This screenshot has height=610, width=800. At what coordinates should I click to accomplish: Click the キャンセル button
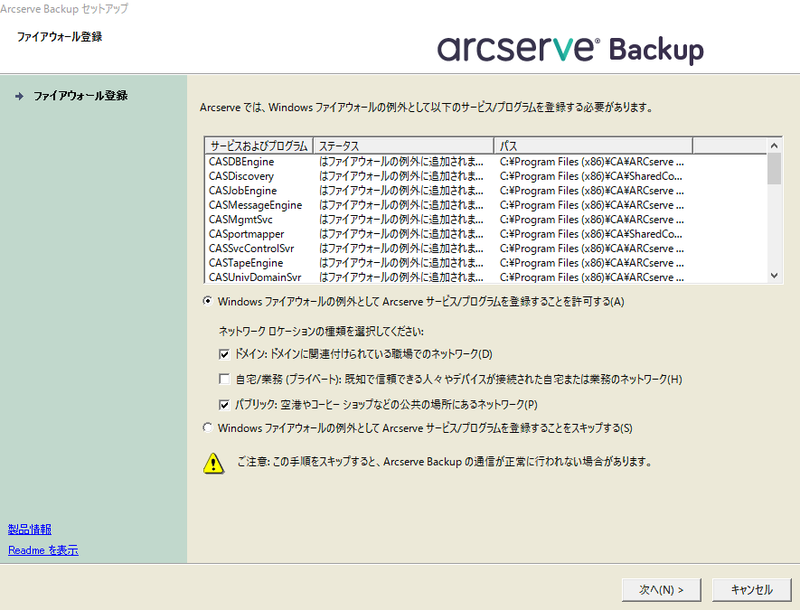coord(748,589)
